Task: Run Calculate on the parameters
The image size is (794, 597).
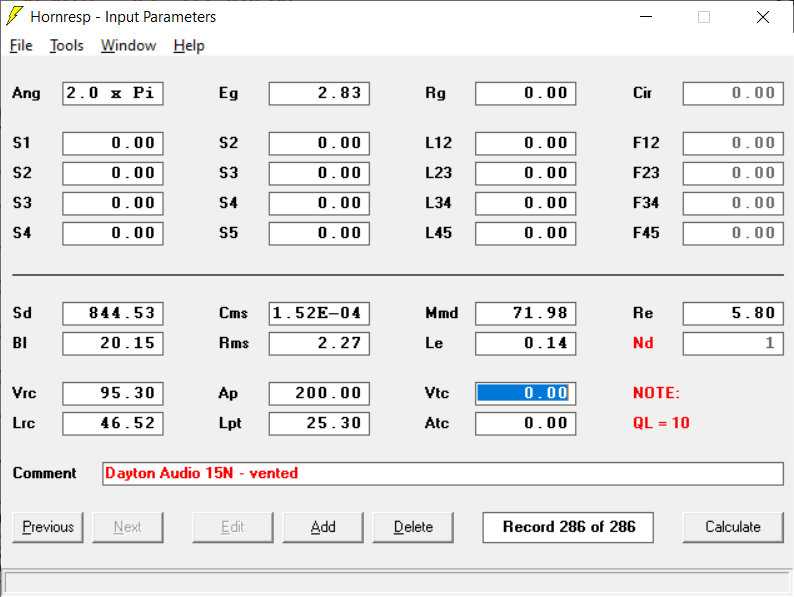Action: click(x=733, y=527)
